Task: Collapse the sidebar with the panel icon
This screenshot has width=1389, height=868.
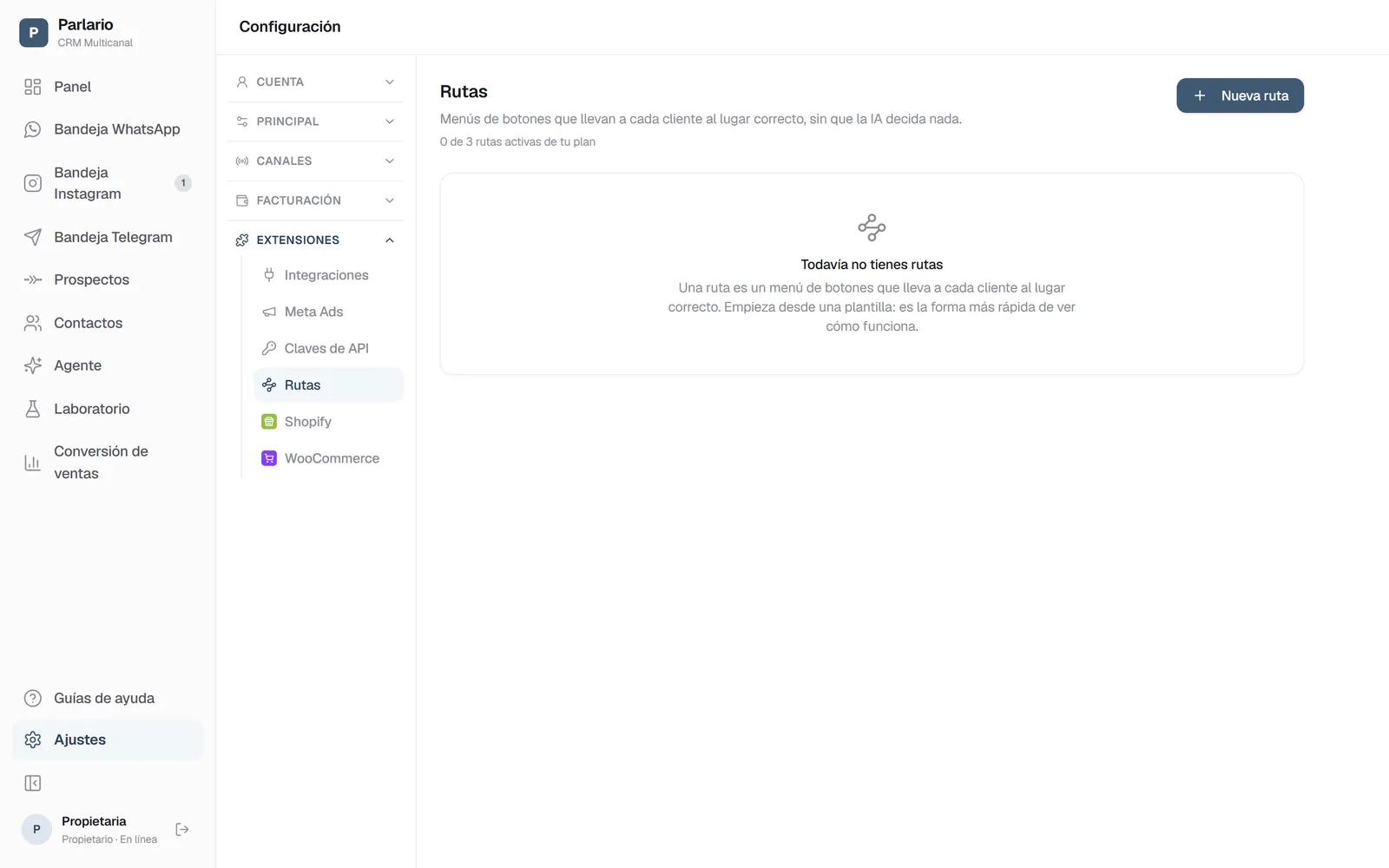Action: click(x=33, y=784)
